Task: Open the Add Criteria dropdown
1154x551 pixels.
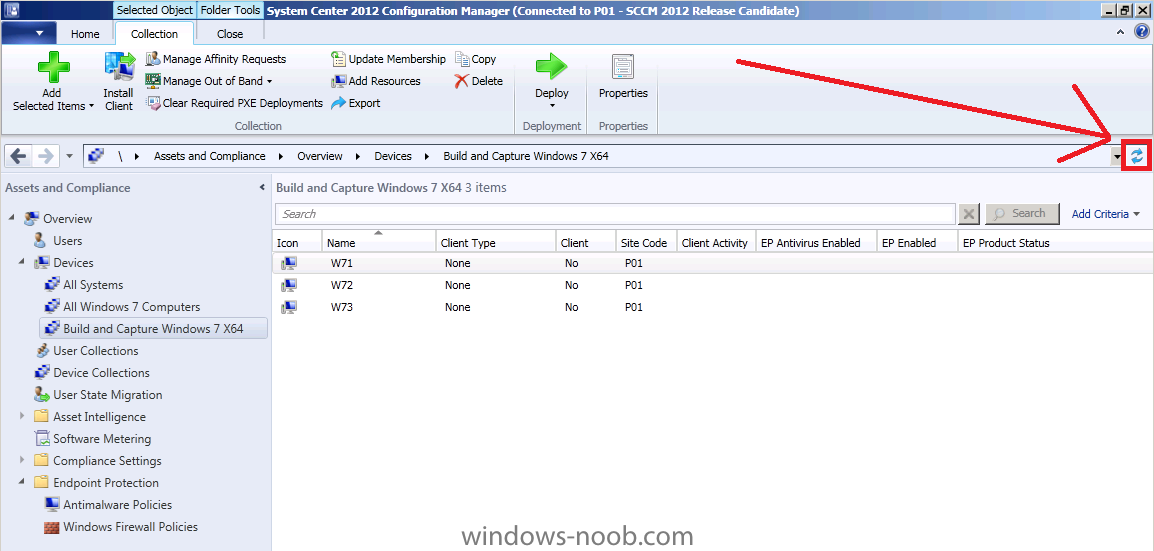Action: (x=1105, y=214)
